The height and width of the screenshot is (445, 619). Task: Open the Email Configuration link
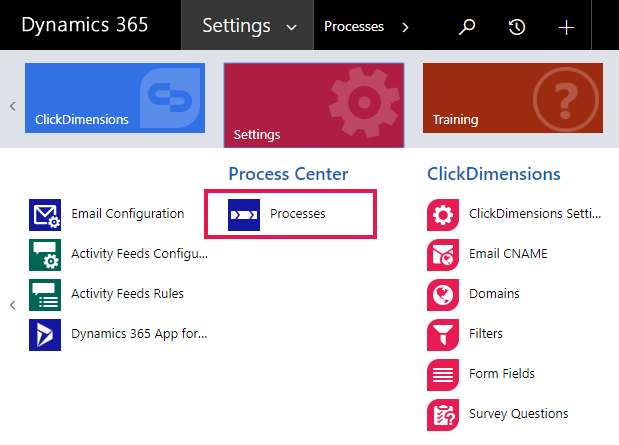pyautogui.click(x=128, y=214)
